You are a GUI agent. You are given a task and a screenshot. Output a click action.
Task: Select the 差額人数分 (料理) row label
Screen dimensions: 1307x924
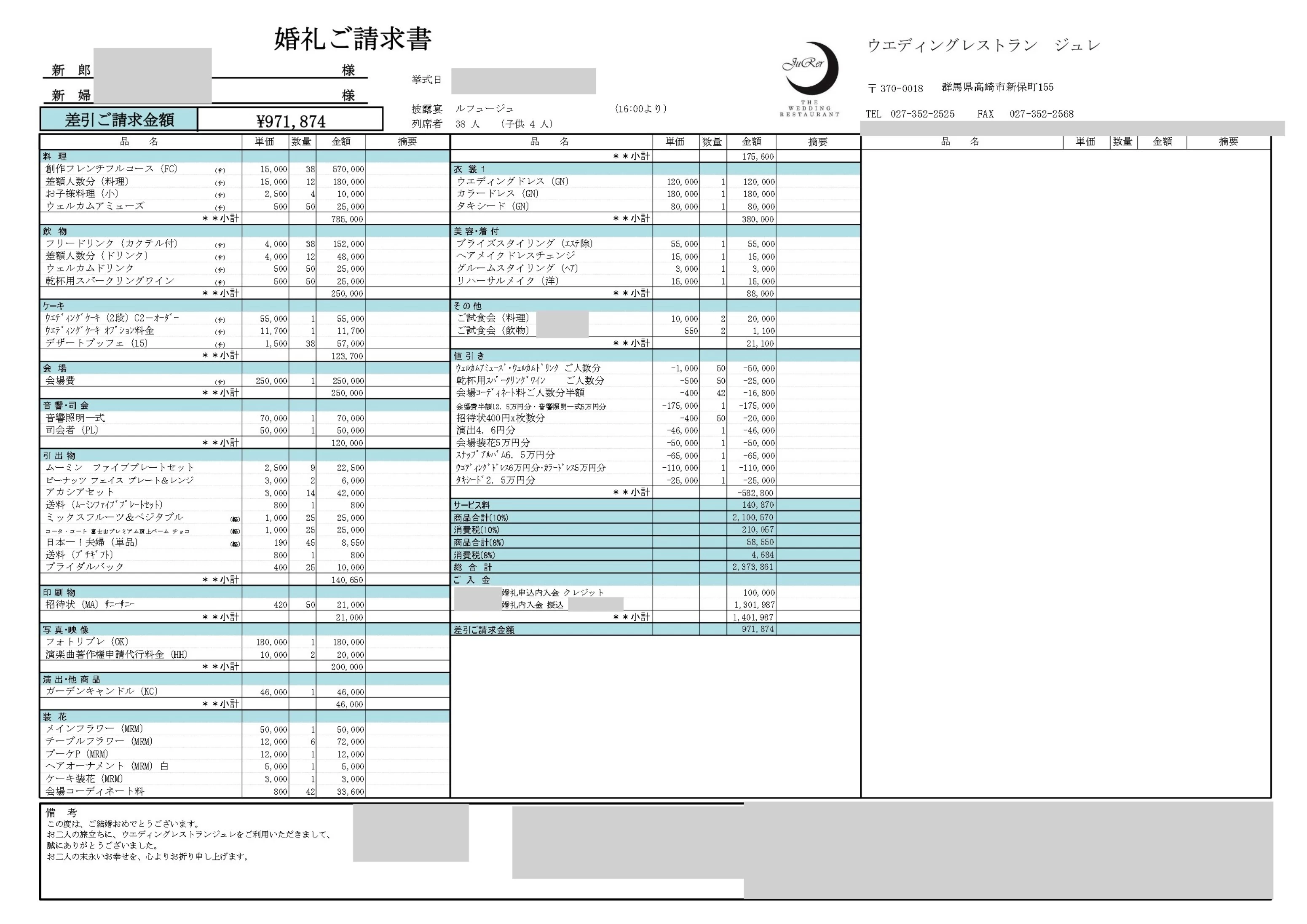click(x=87, y=181)
